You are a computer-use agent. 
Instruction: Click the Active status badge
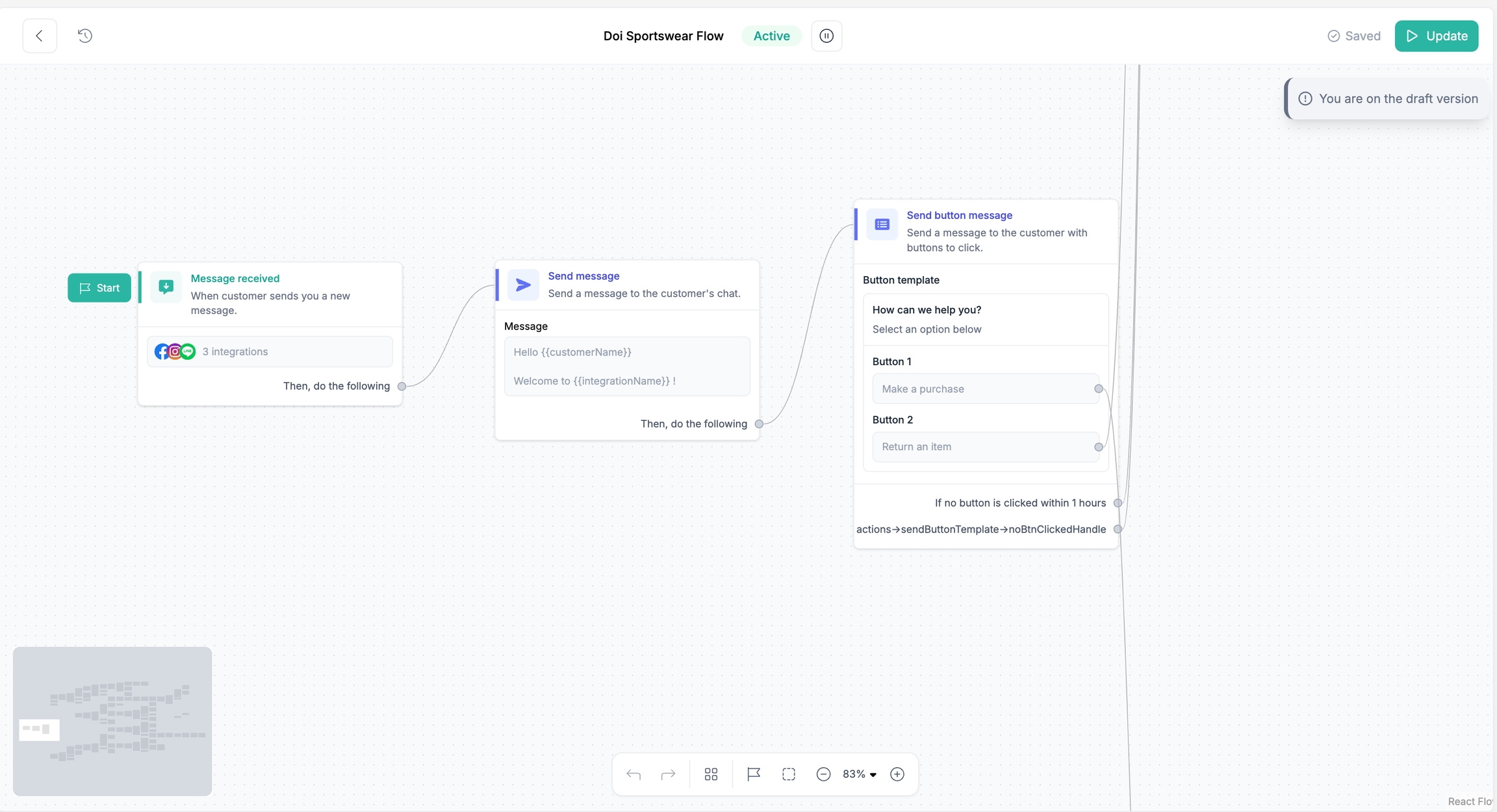771,36
